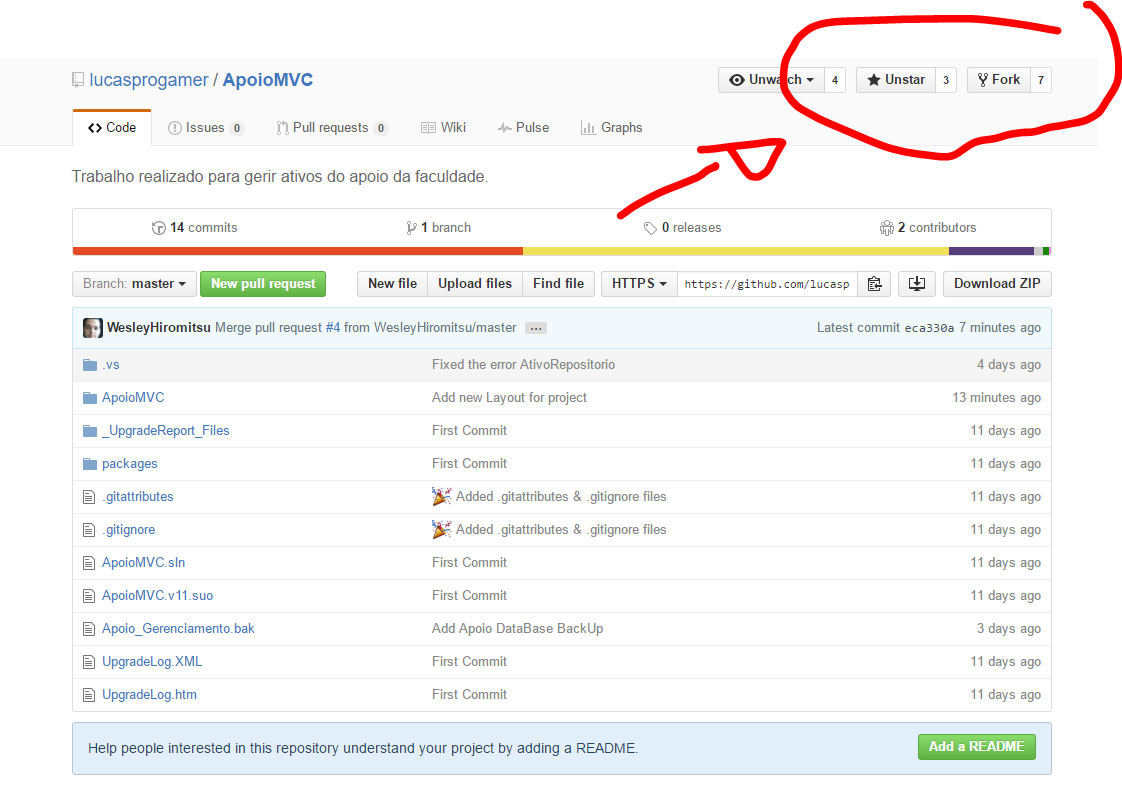The width and height of the screenshot is (1122, 794).
Task: Open _UpgradeReport_Files folder name
Action: coord(165,431)
